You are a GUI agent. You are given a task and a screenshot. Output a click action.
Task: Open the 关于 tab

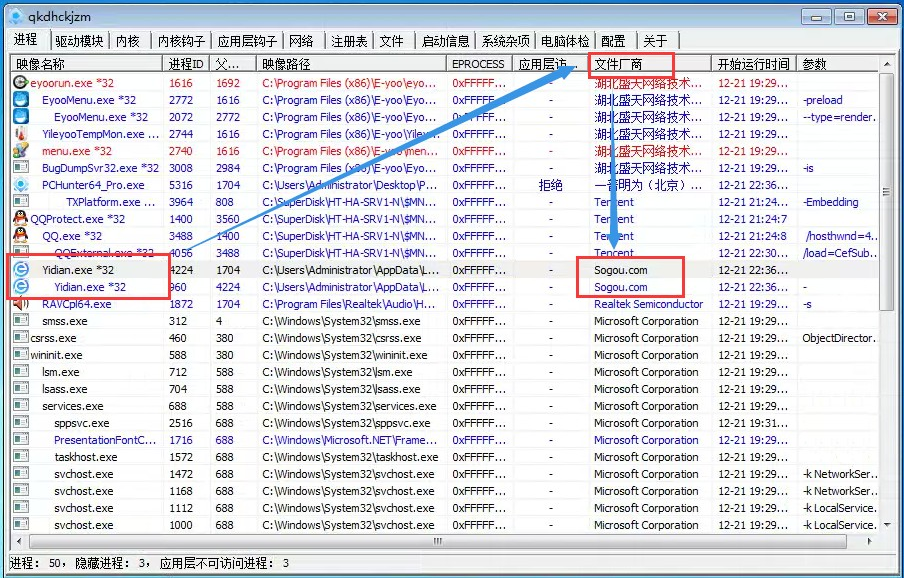(656, 41)
